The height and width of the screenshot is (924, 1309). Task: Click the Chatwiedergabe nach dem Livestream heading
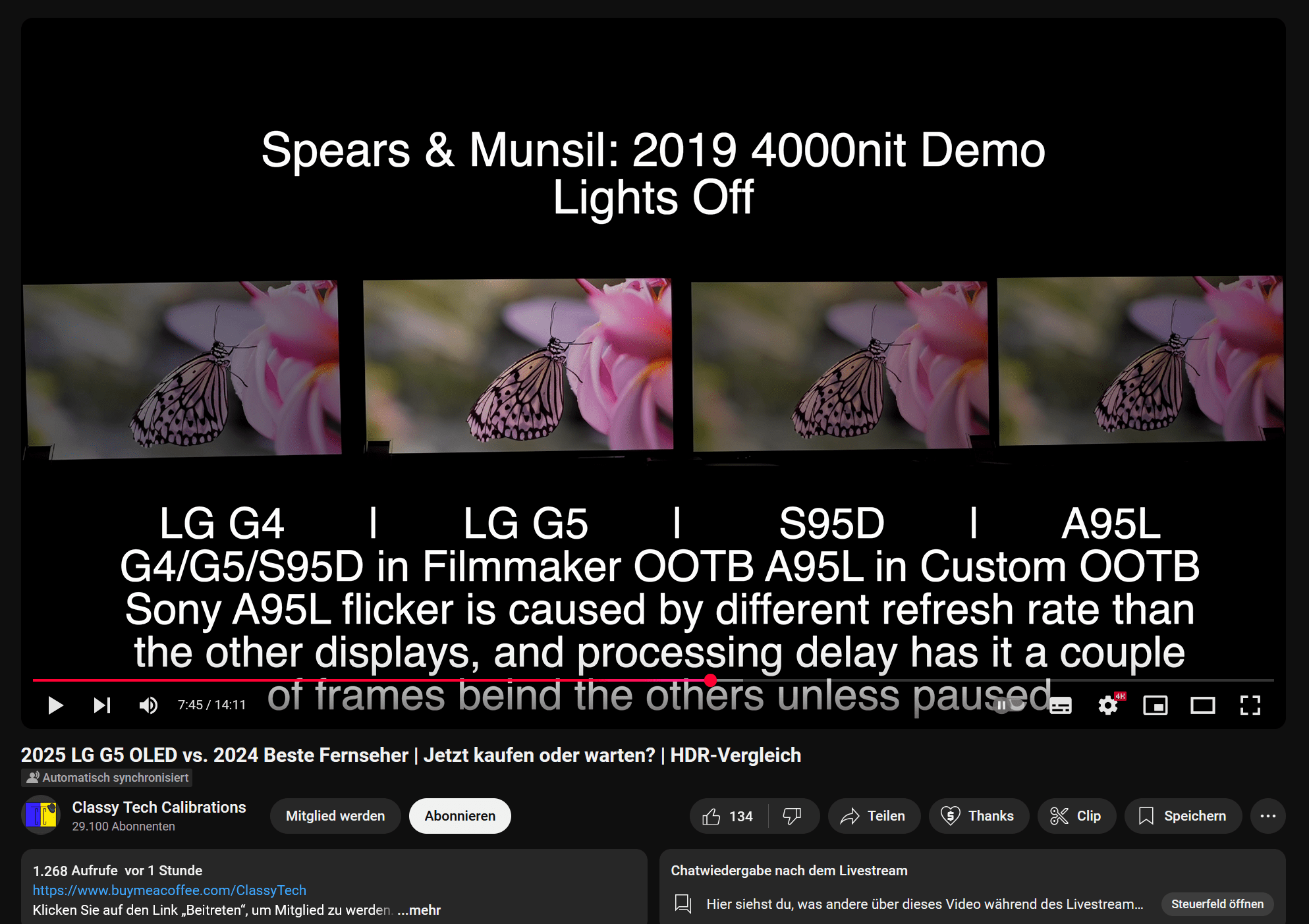click(x=789, y=871)
